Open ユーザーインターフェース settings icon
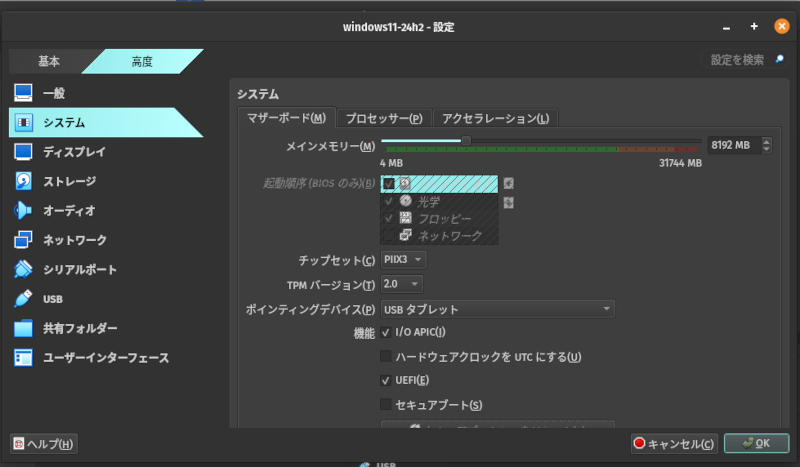The height and width of the screenshot is (467, 800). point(23,357)
